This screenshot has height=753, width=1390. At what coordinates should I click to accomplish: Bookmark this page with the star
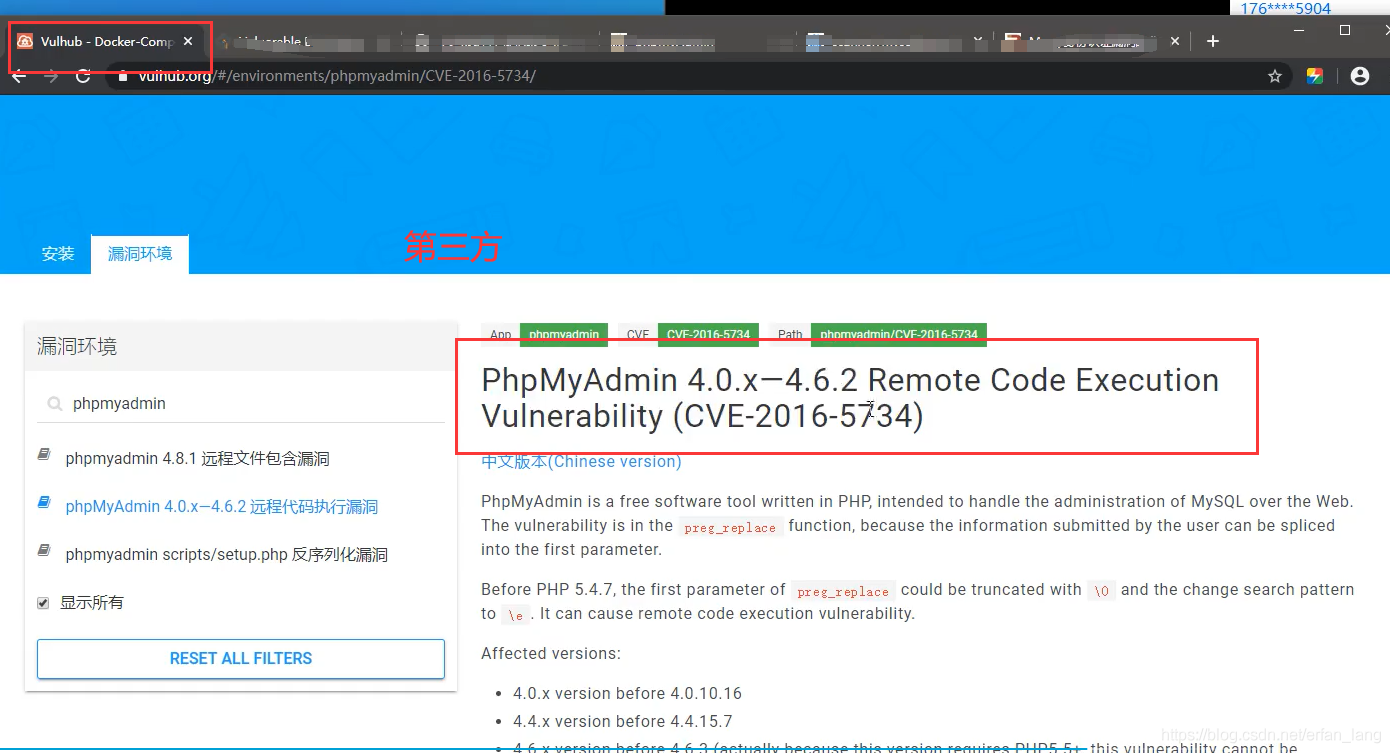click(x=1275, y=76)
